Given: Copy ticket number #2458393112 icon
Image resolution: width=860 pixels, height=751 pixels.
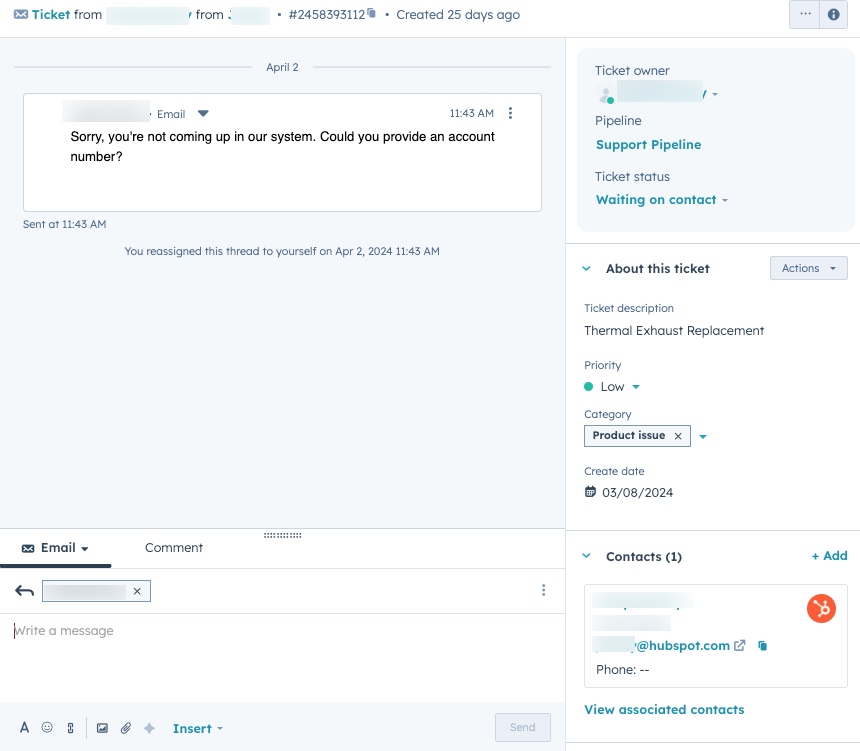Looking at the screenshot, I should tap(372, 13).
